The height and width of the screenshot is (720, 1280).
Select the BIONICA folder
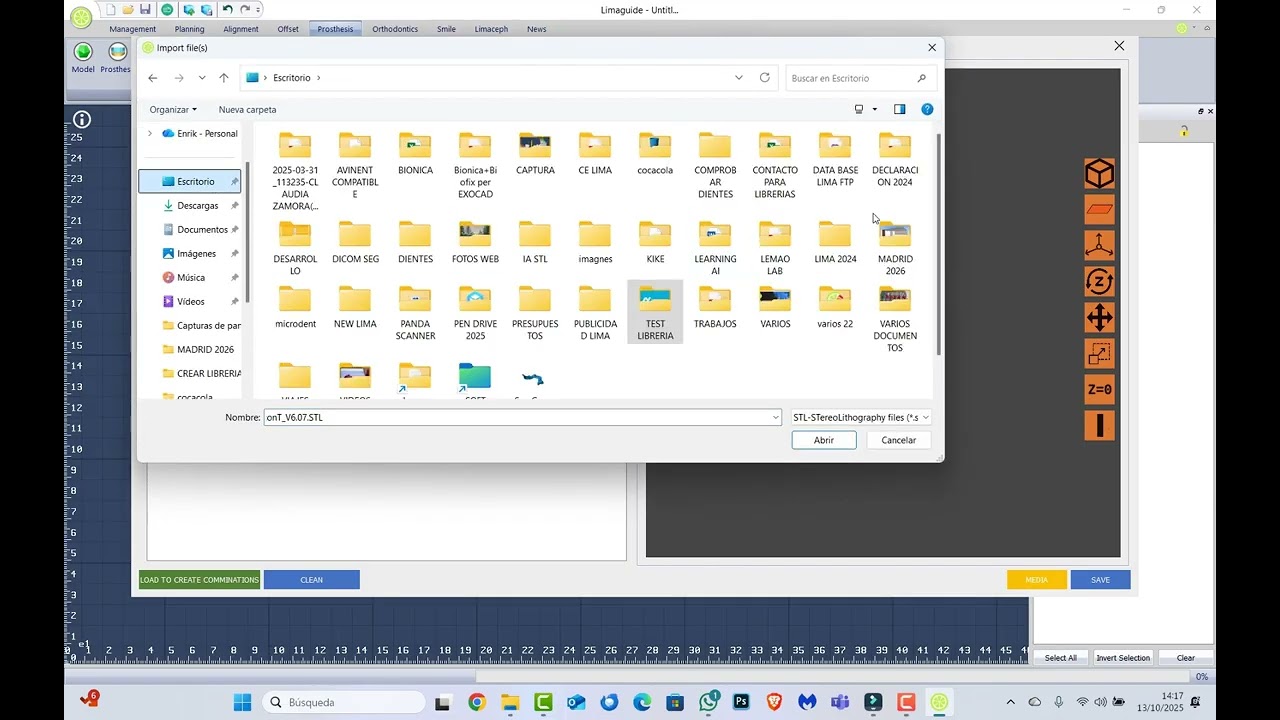[x=415, y=153]
